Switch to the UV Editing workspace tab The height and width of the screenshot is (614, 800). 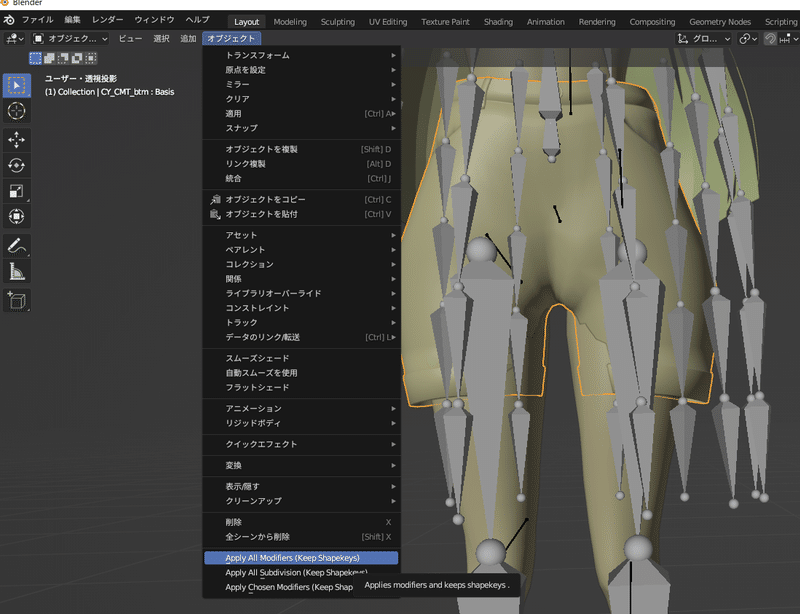pos(388,21)
